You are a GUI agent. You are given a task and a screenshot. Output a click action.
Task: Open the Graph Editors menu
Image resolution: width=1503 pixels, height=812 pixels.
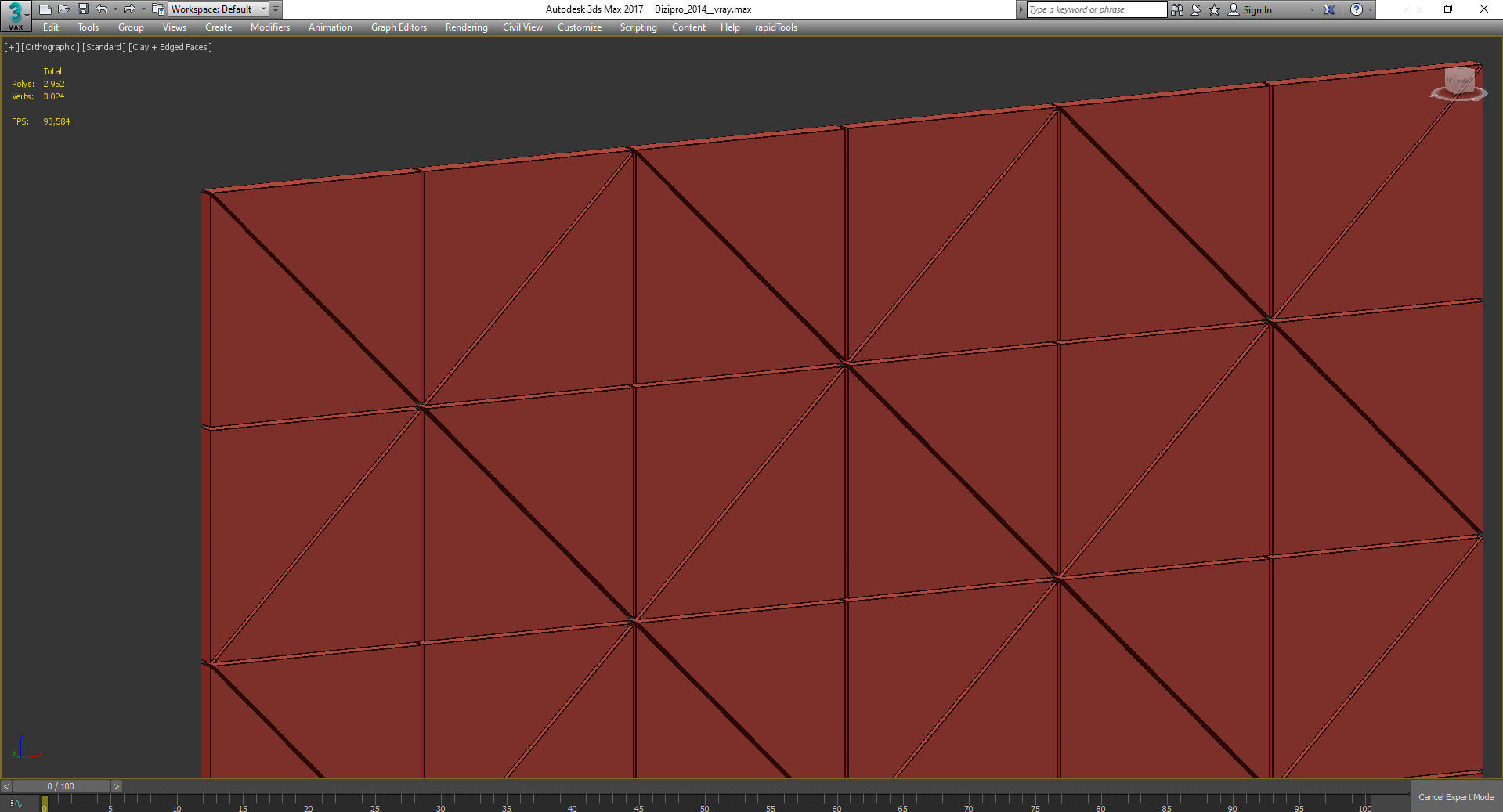click(399, 27)
